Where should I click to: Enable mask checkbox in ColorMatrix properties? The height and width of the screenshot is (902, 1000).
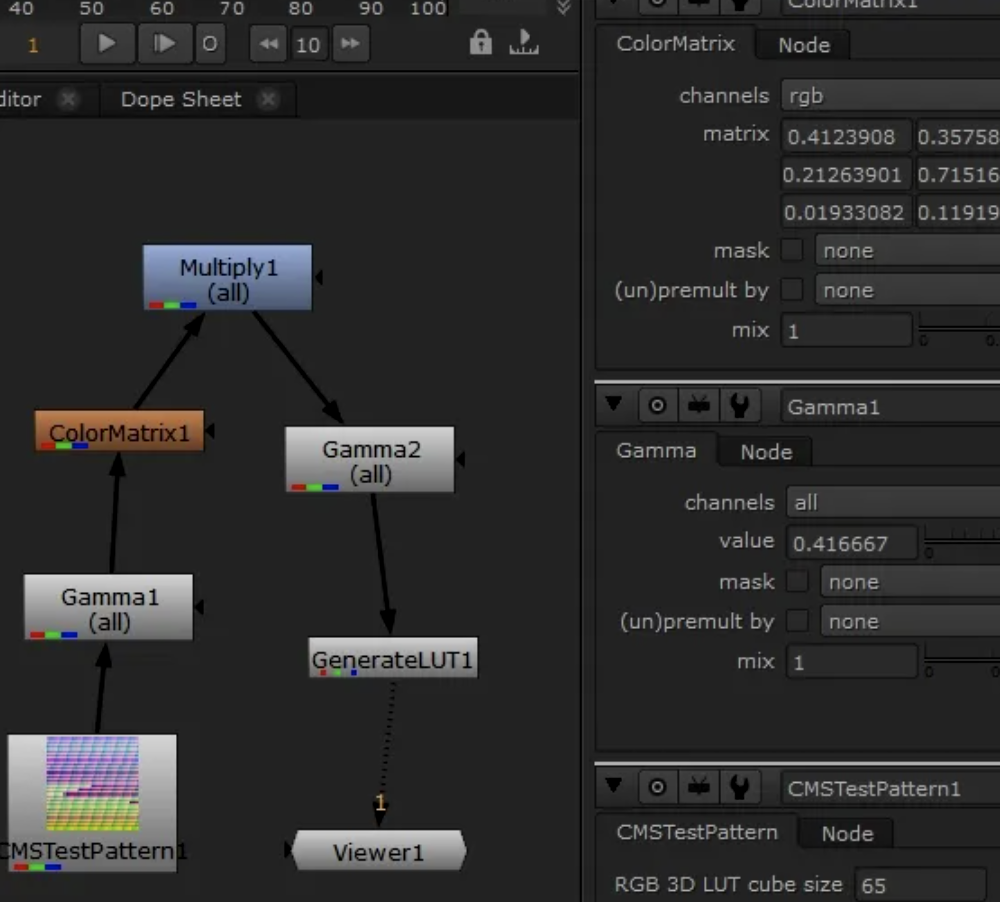792,250
